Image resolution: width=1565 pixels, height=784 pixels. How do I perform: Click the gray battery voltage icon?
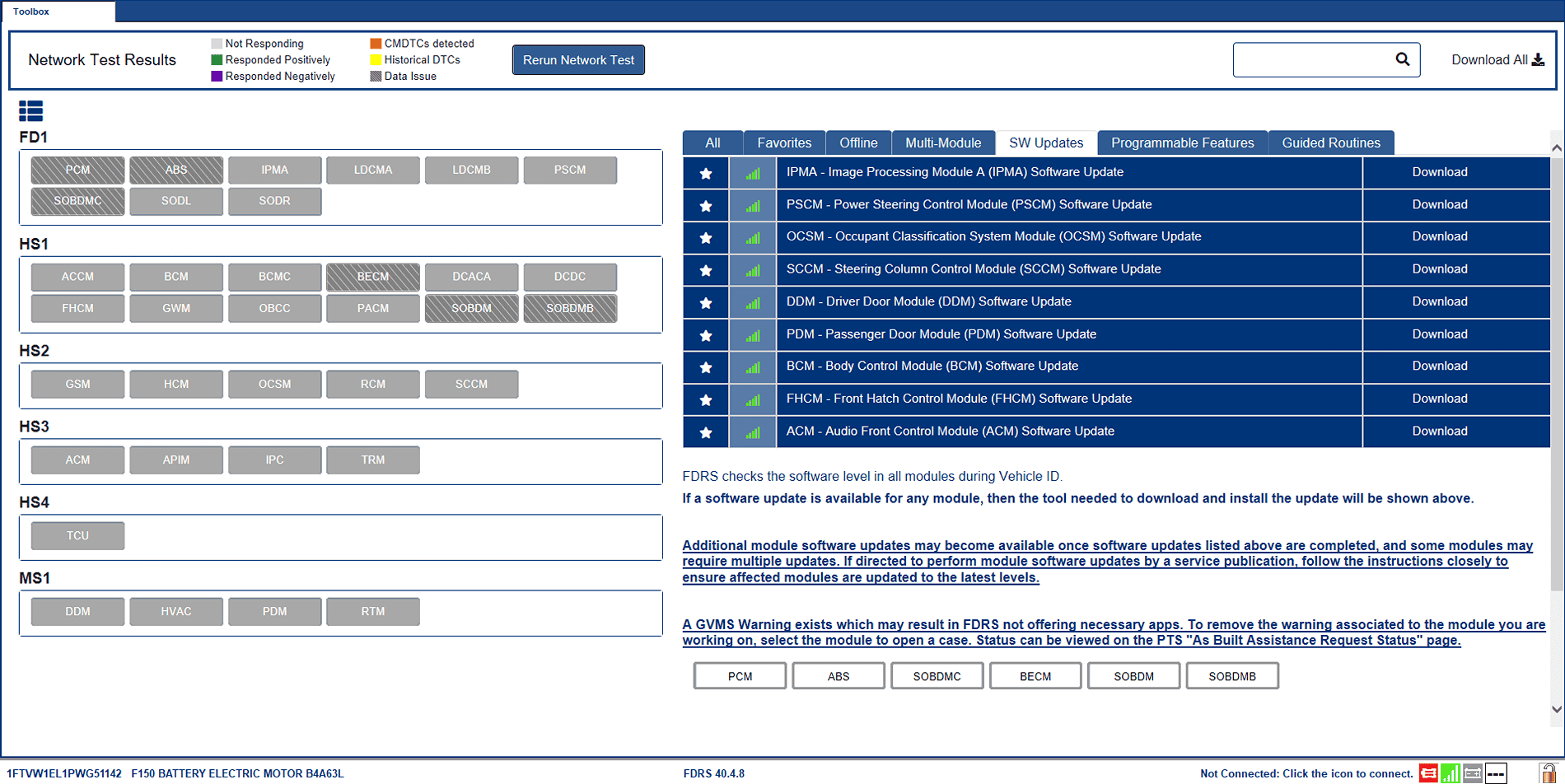click(1473, 773)
